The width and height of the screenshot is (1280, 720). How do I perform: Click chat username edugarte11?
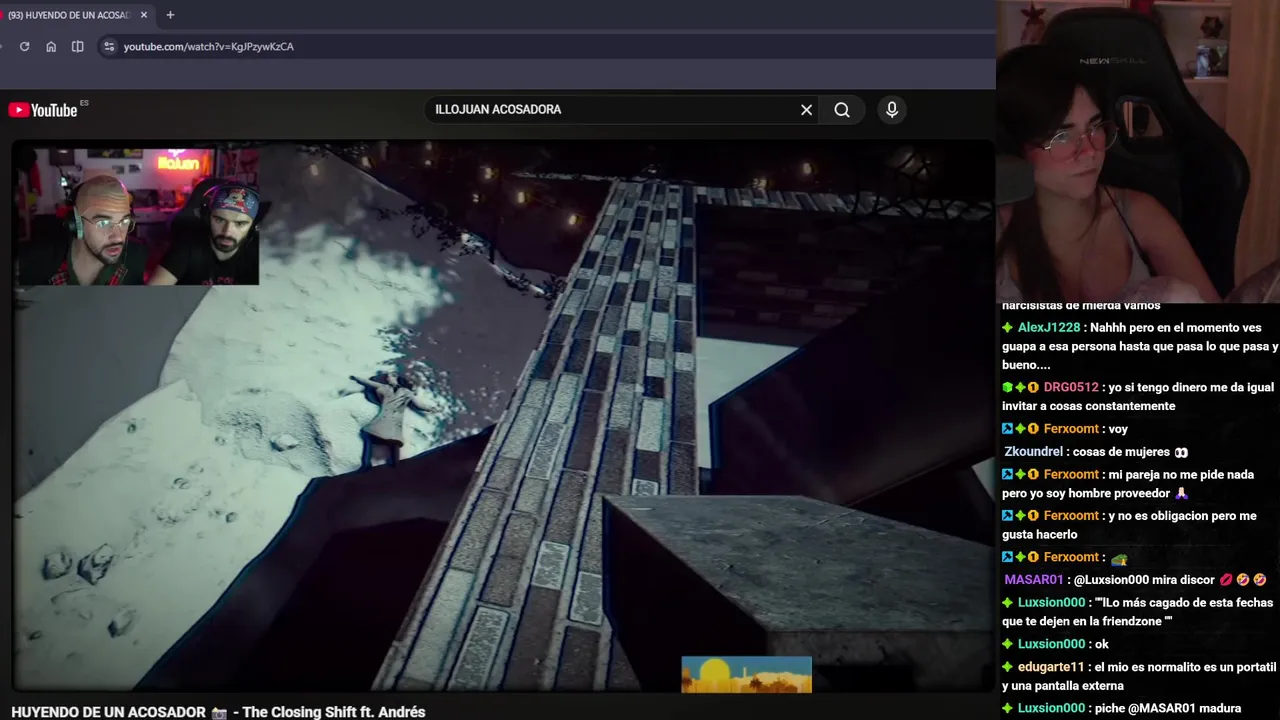(1051, 666)
